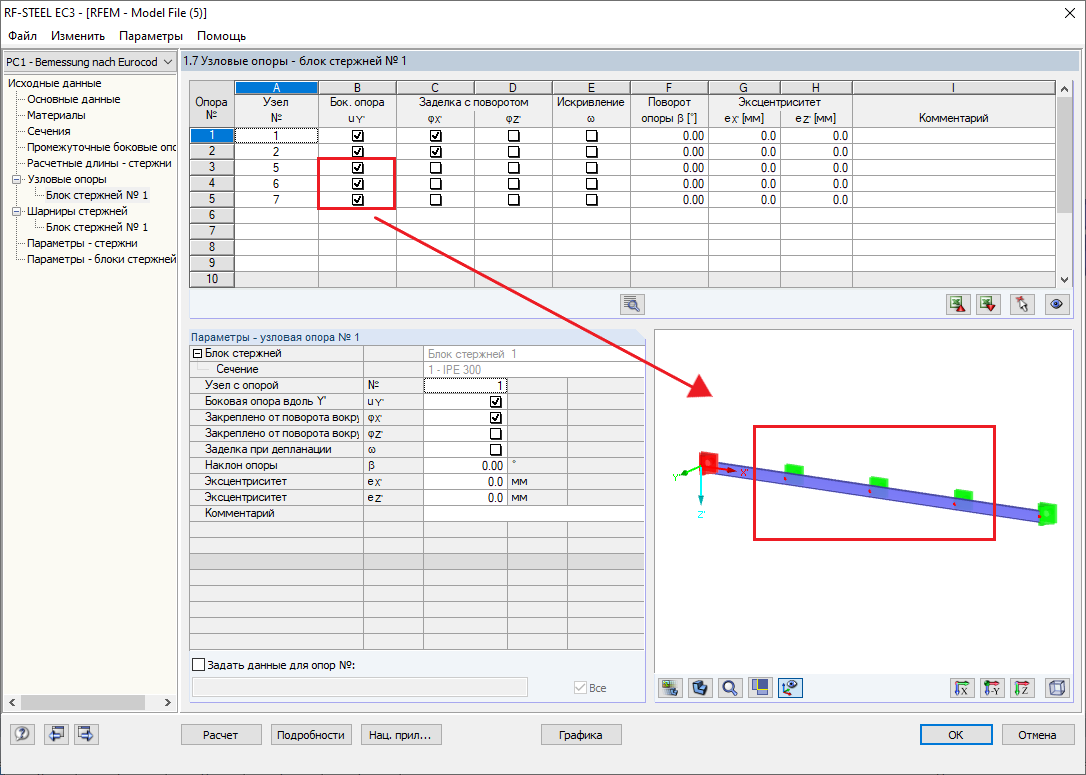Click the table search/filter icon below grid
1086x775 pixels.
(632, 304)
